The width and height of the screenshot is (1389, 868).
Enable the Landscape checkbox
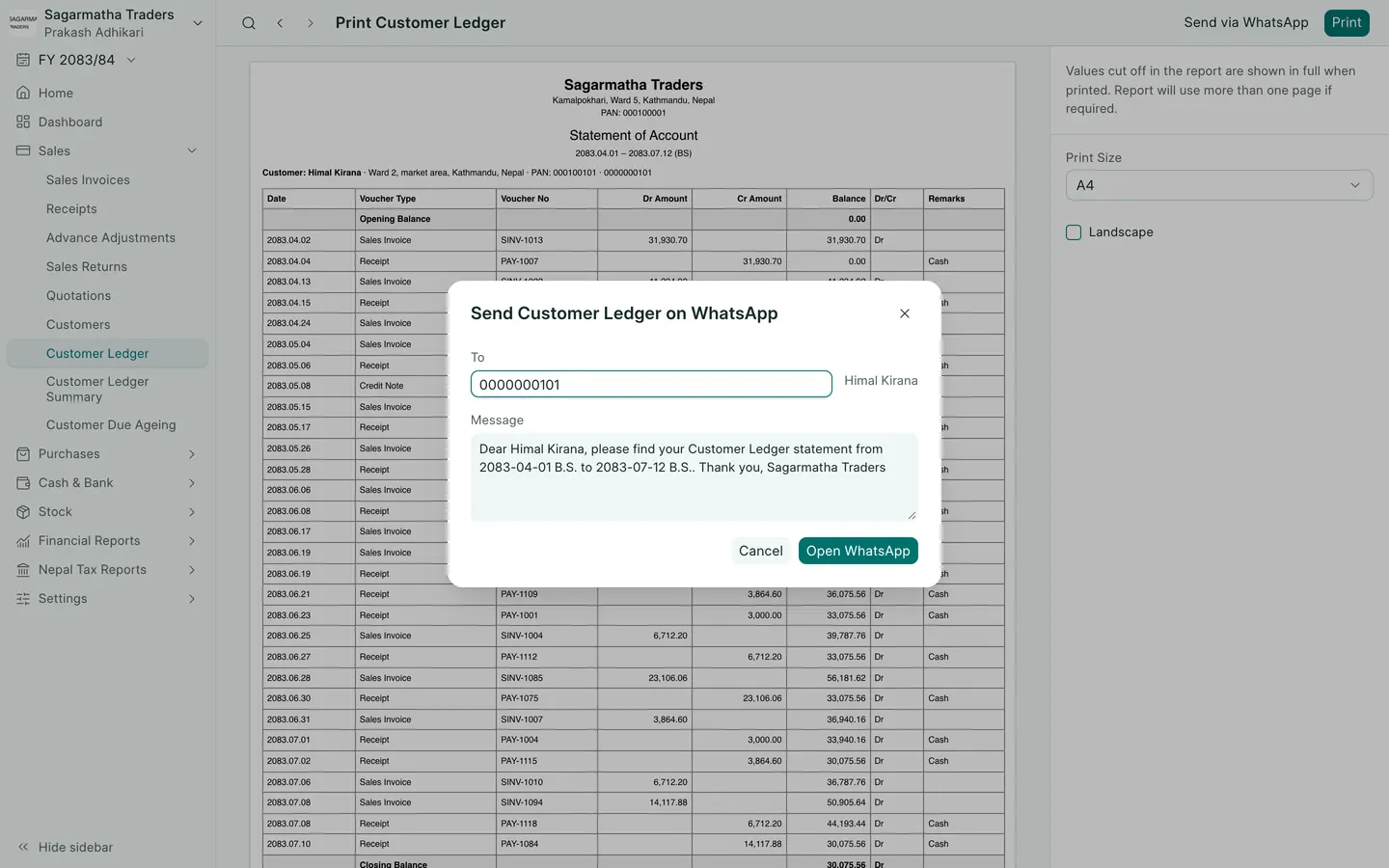click(x=1074, y=232)
